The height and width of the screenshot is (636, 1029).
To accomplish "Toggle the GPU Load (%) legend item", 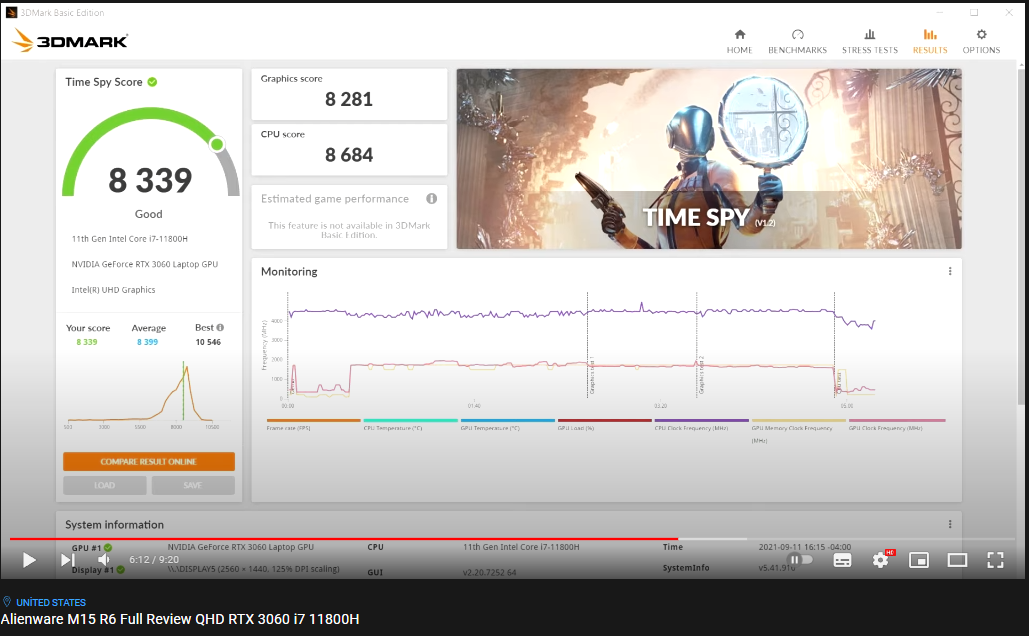I will pos(604,424).
